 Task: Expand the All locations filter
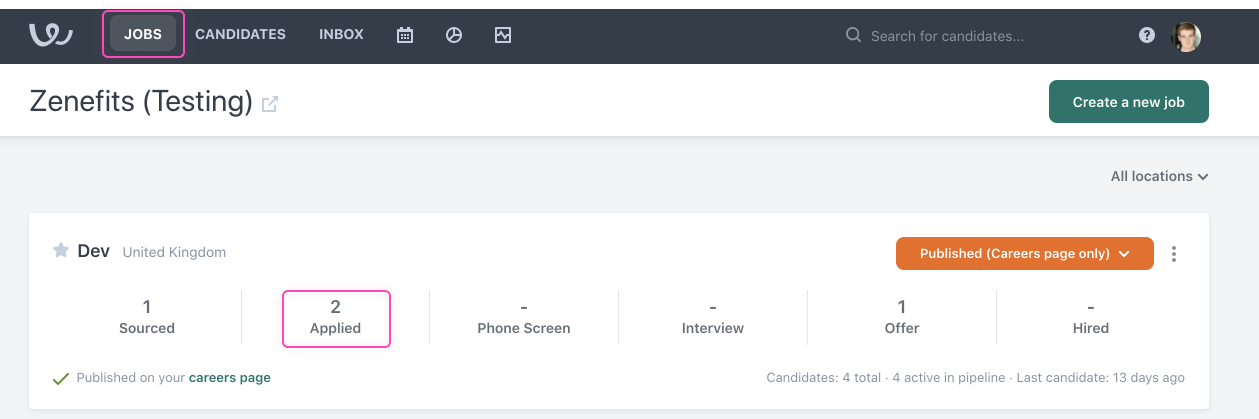tap(1159, 176)
